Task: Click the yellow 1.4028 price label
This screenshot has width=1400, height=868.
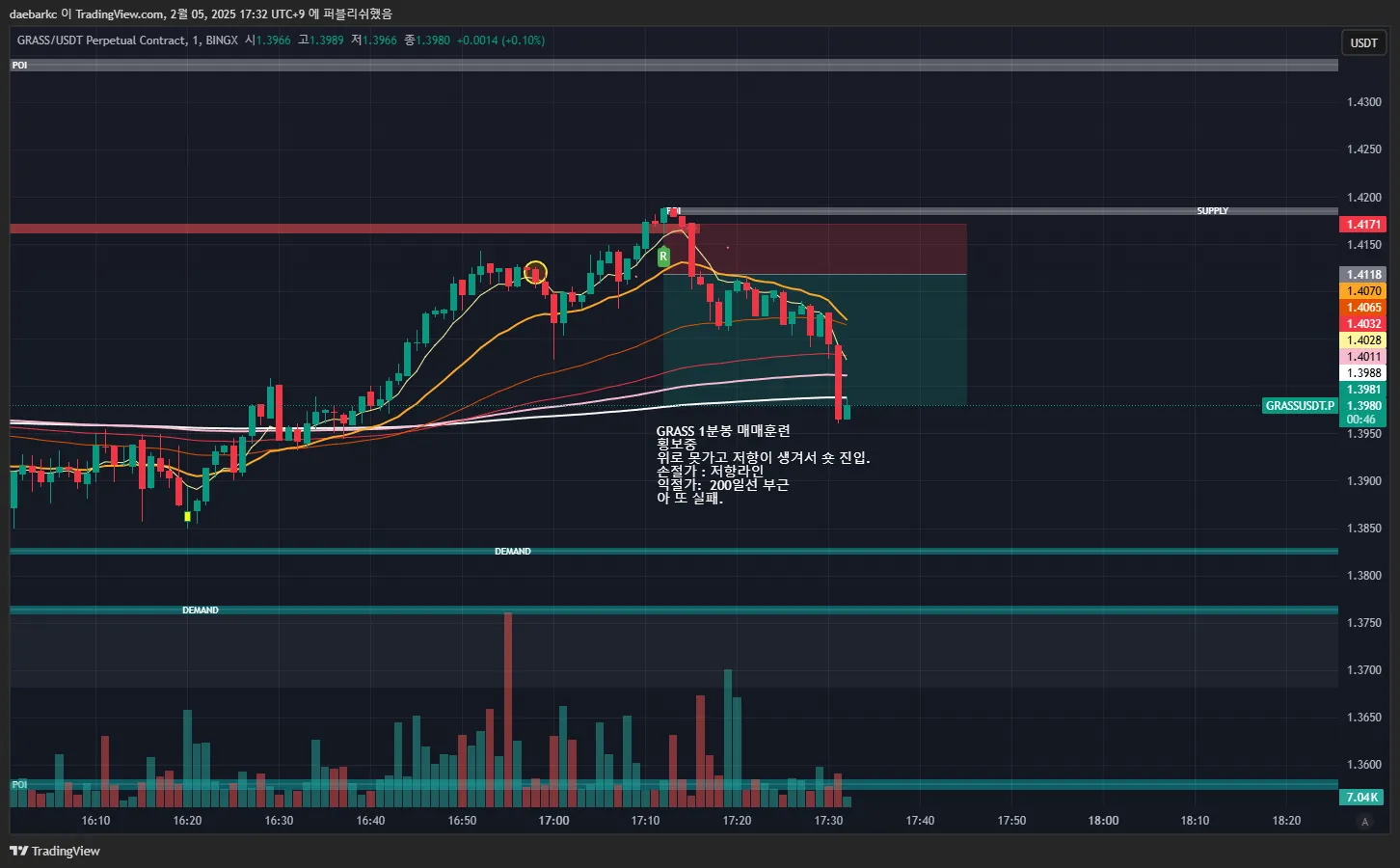Action: tap(1363, 340)
